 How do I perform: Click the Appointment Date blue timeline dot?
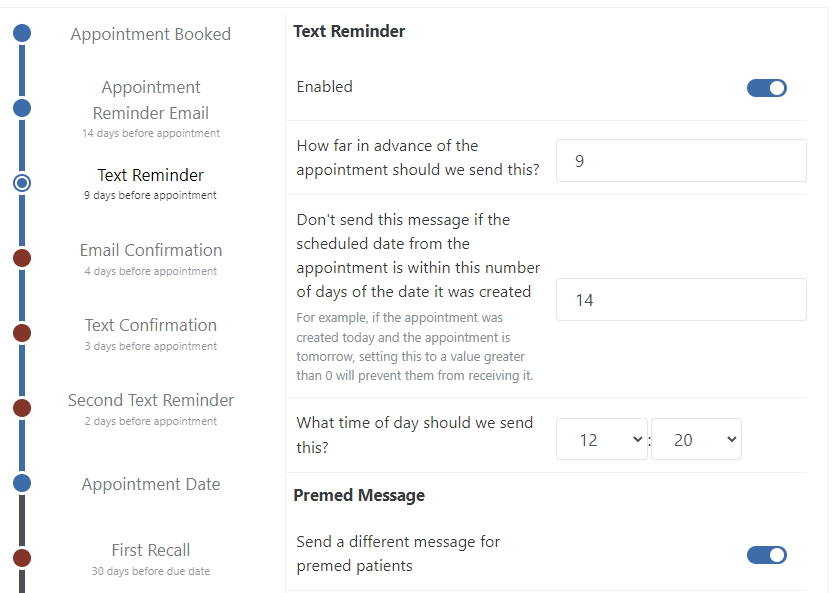pyautogui.click(x=22, y=483)
